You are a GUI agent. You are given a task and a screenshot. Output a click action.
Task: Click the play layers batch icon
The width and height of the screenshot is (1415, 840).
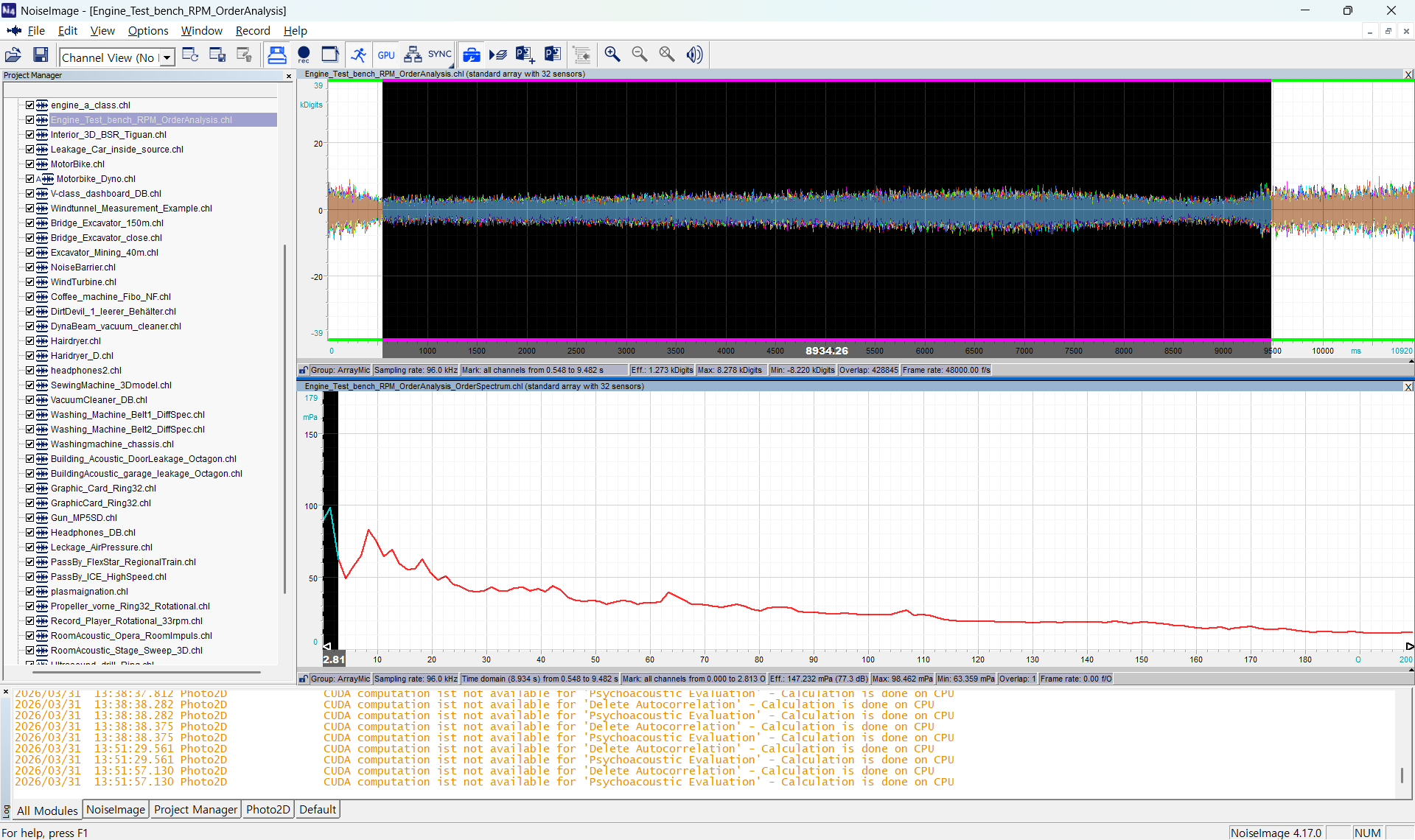coord(498,55)
